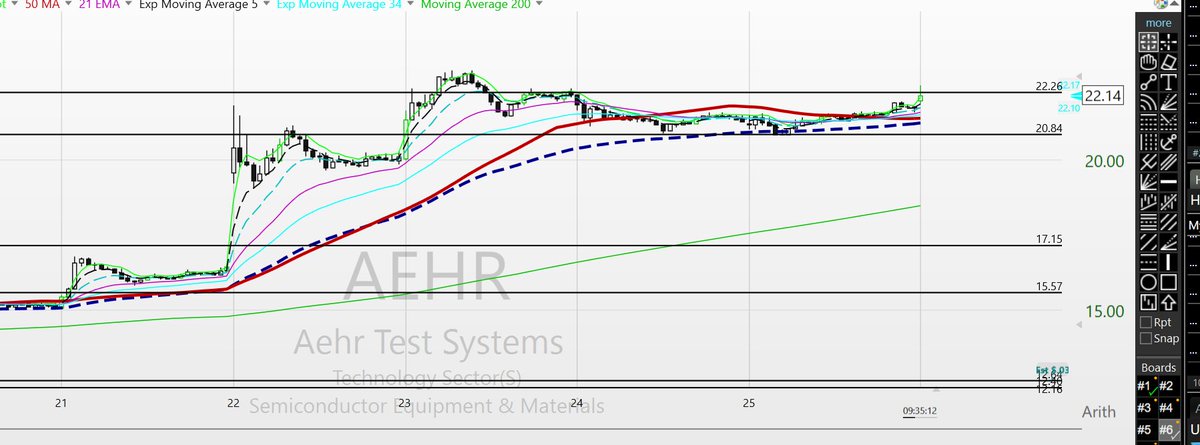1200x445 pixels.
Task: Click the 'more' drawing tools button
Action: tap(1159, 23)
